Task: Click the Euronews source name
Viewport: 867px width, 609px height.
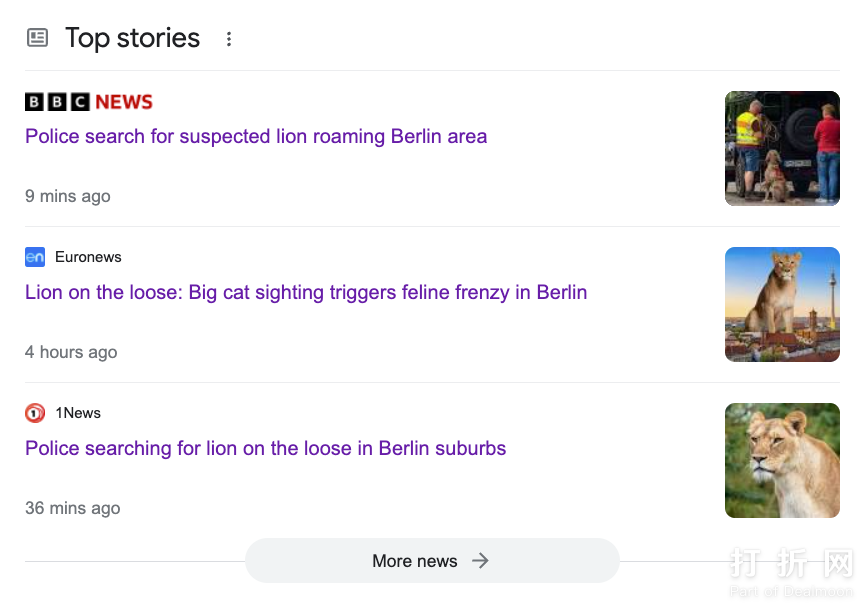Action: (88, 257)
